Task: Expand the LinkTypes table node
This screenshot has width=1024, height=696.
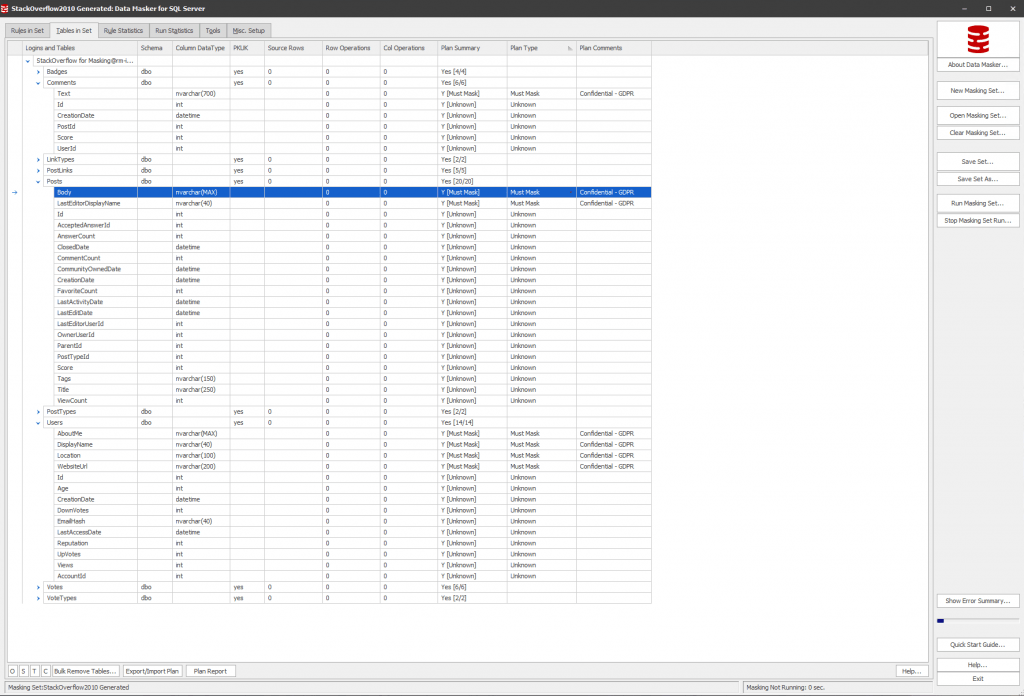Action: [x=38, y=159]
